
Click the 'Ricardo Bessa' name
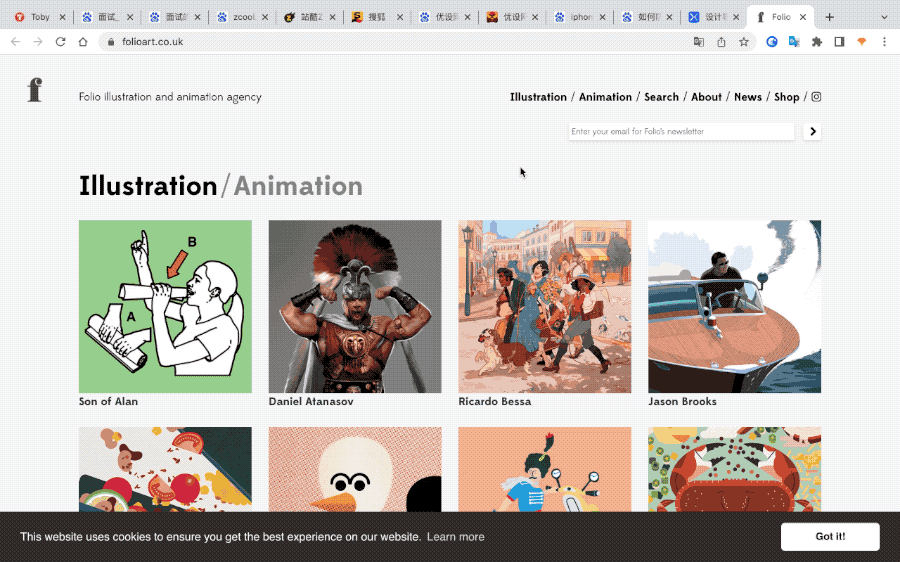pos(495,402)
